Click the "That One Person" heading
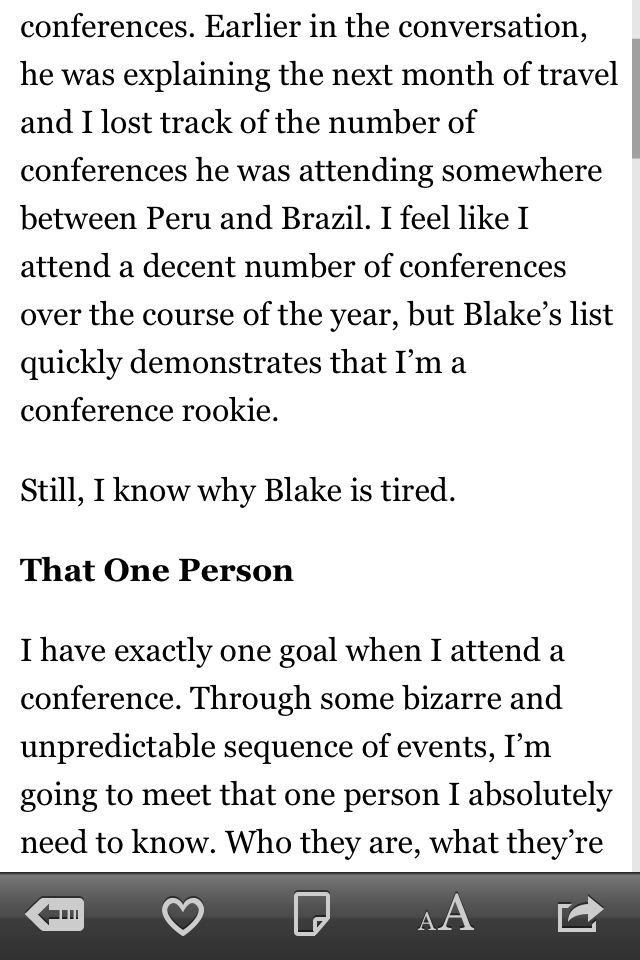The height and width of the screenshot is (960, 640). 157,571
